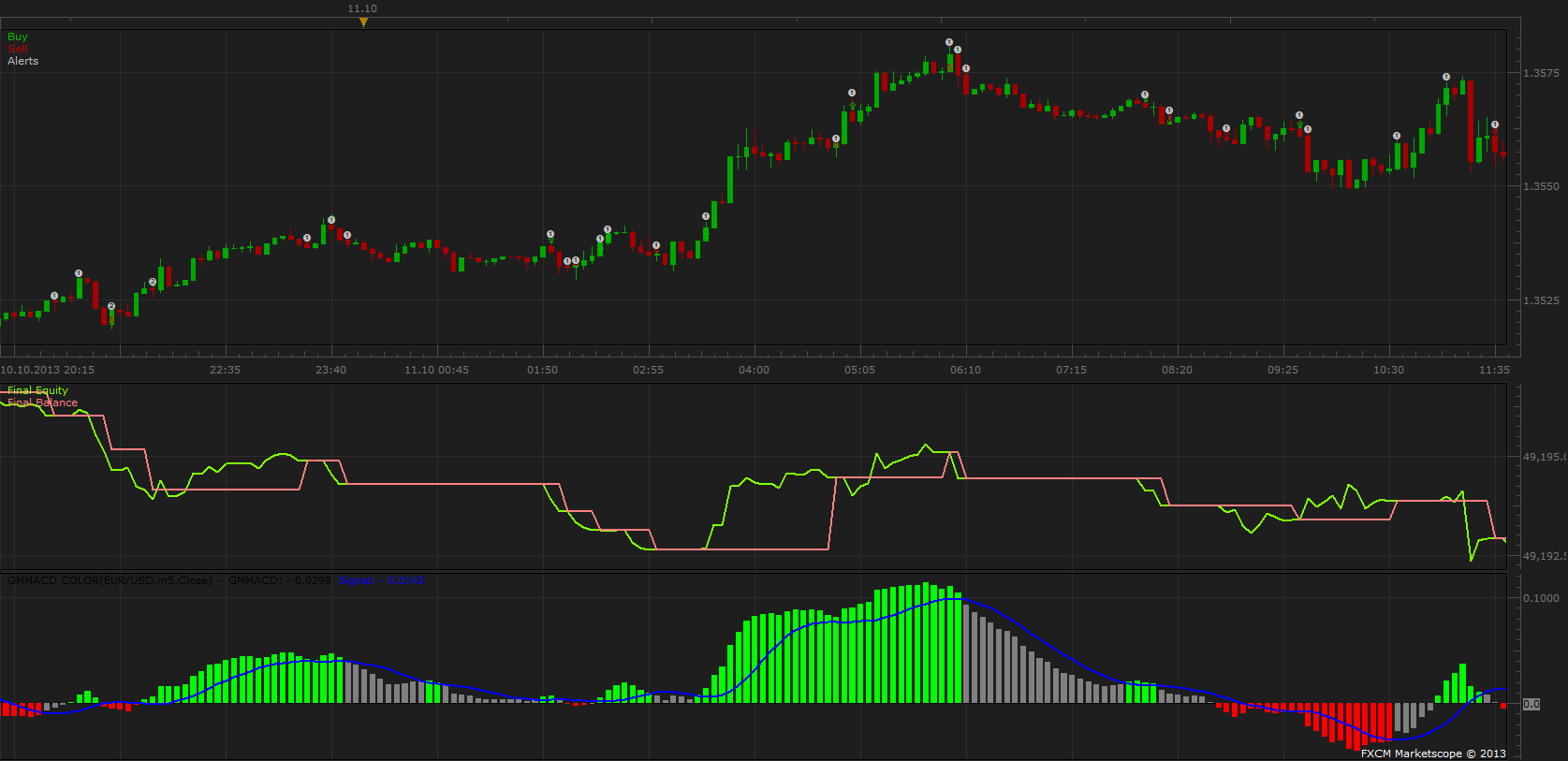
Task: Click the 11.10 00:45 time axis label
Action: point(437,370)
